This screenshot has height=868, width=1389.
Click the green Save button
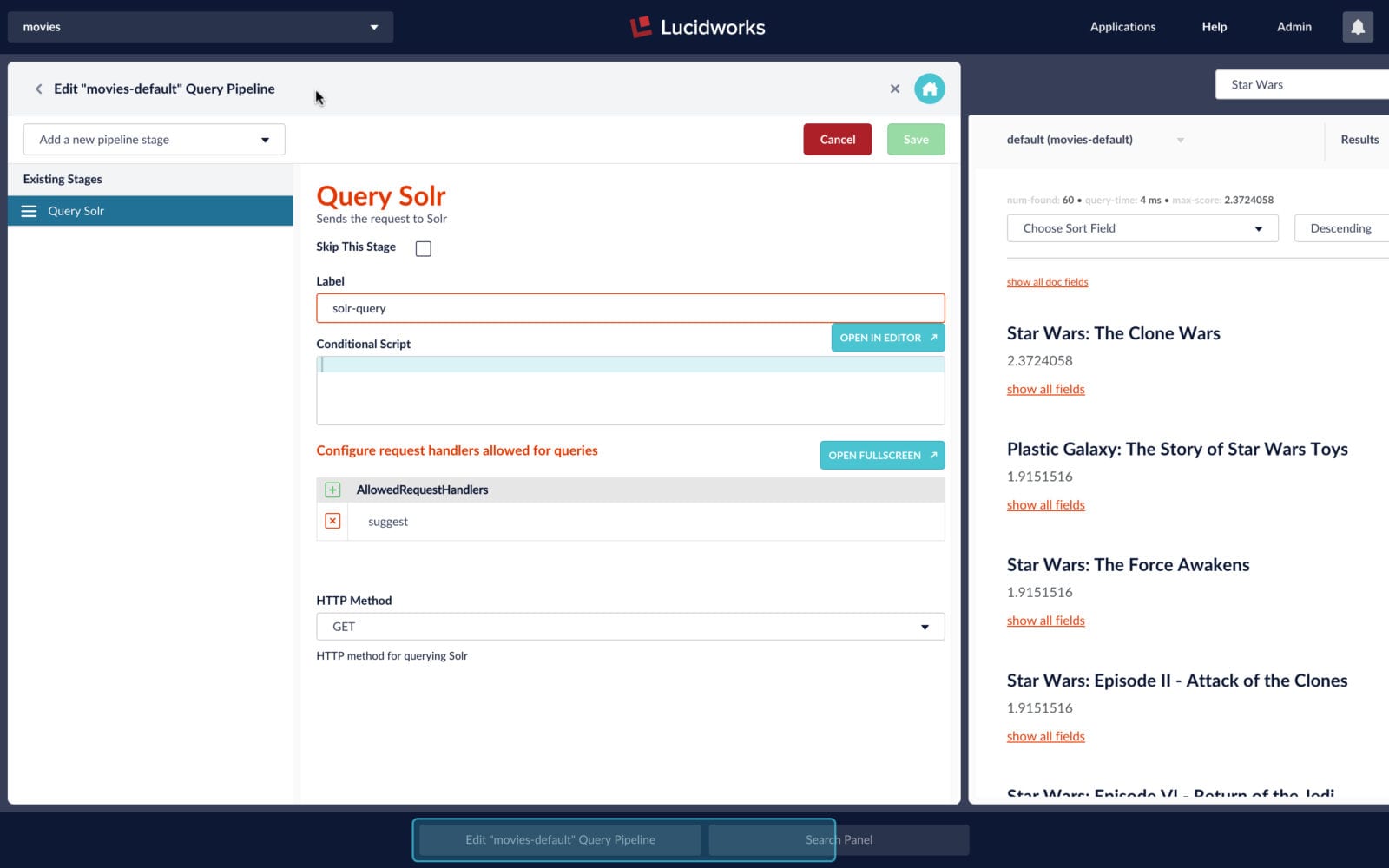[916, 140]
